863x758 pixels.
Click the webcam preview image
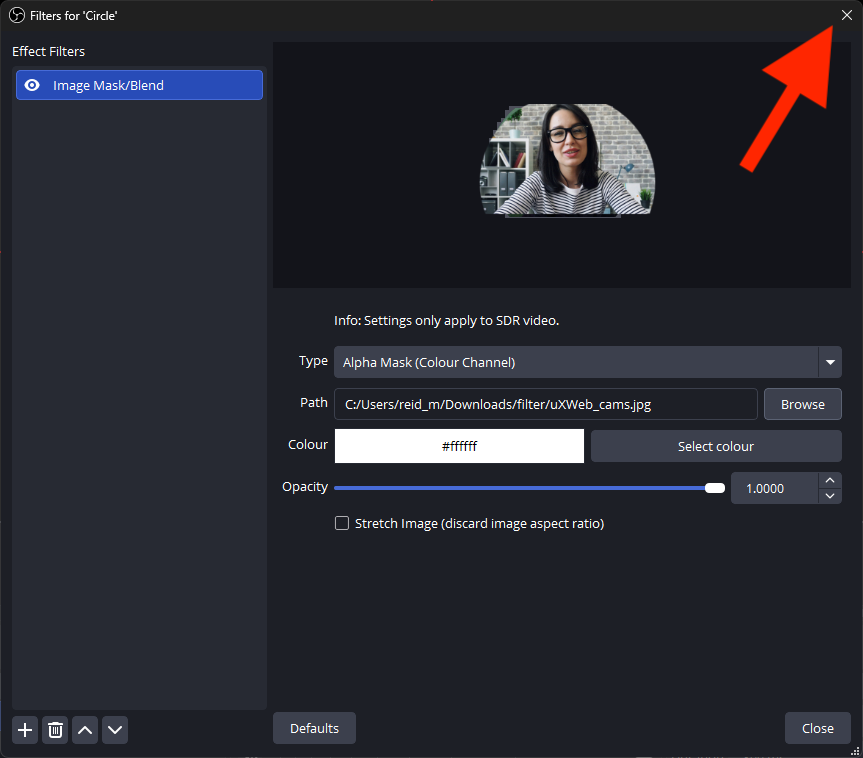click(x=567, y=160)
